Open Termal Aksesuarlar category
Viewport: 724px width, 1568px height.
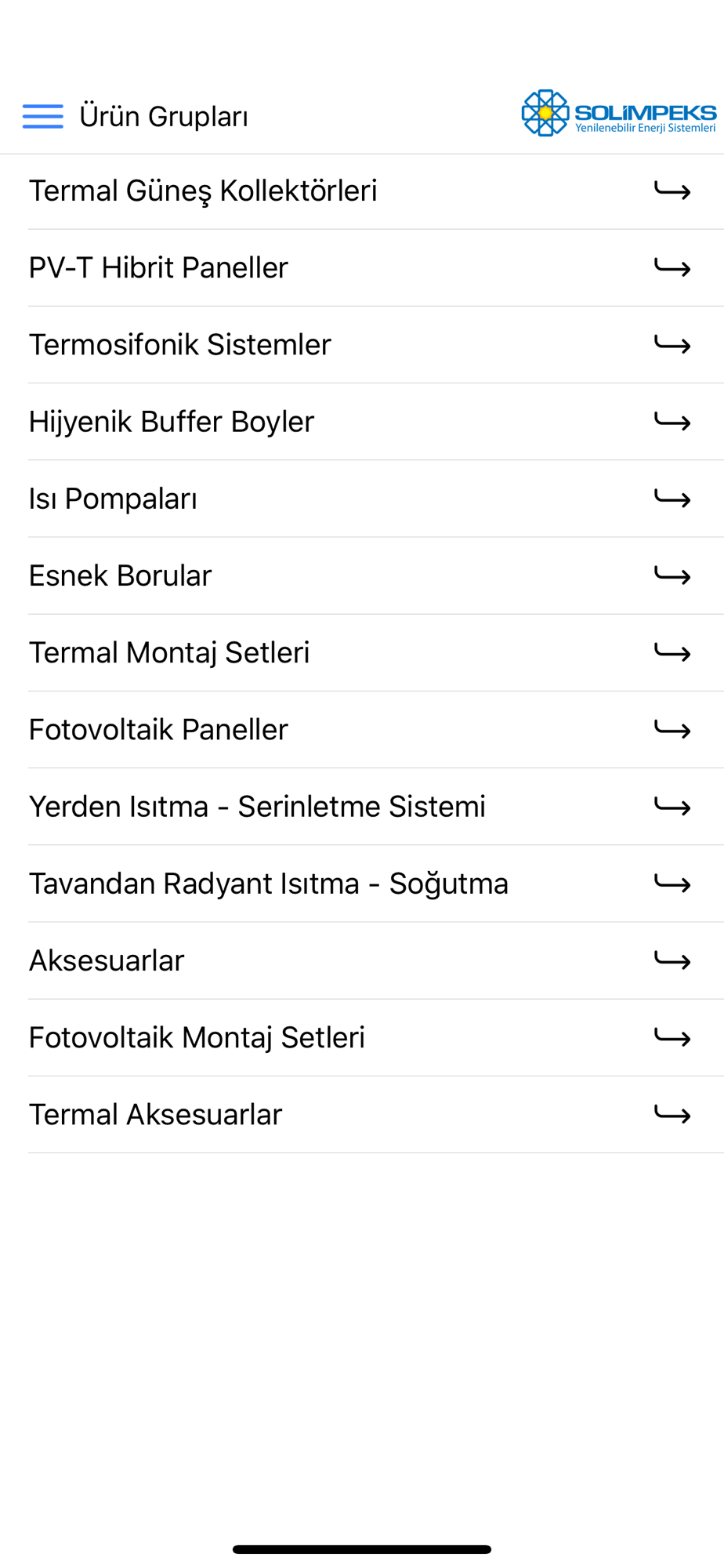[x=155, y=1115]
